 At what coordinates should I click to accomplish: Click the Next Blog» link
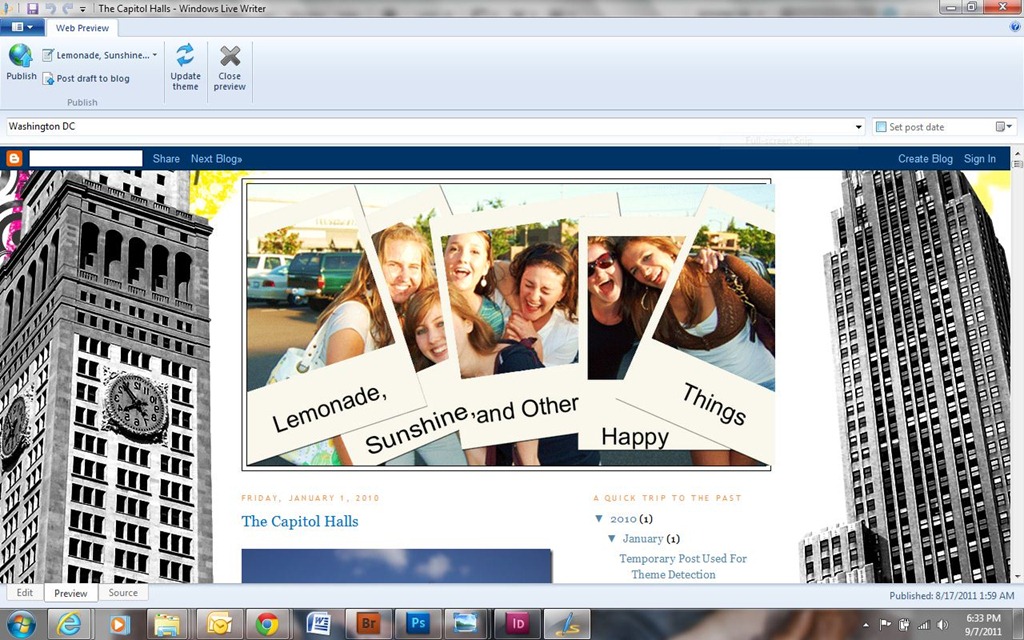(x=216, y=159)
